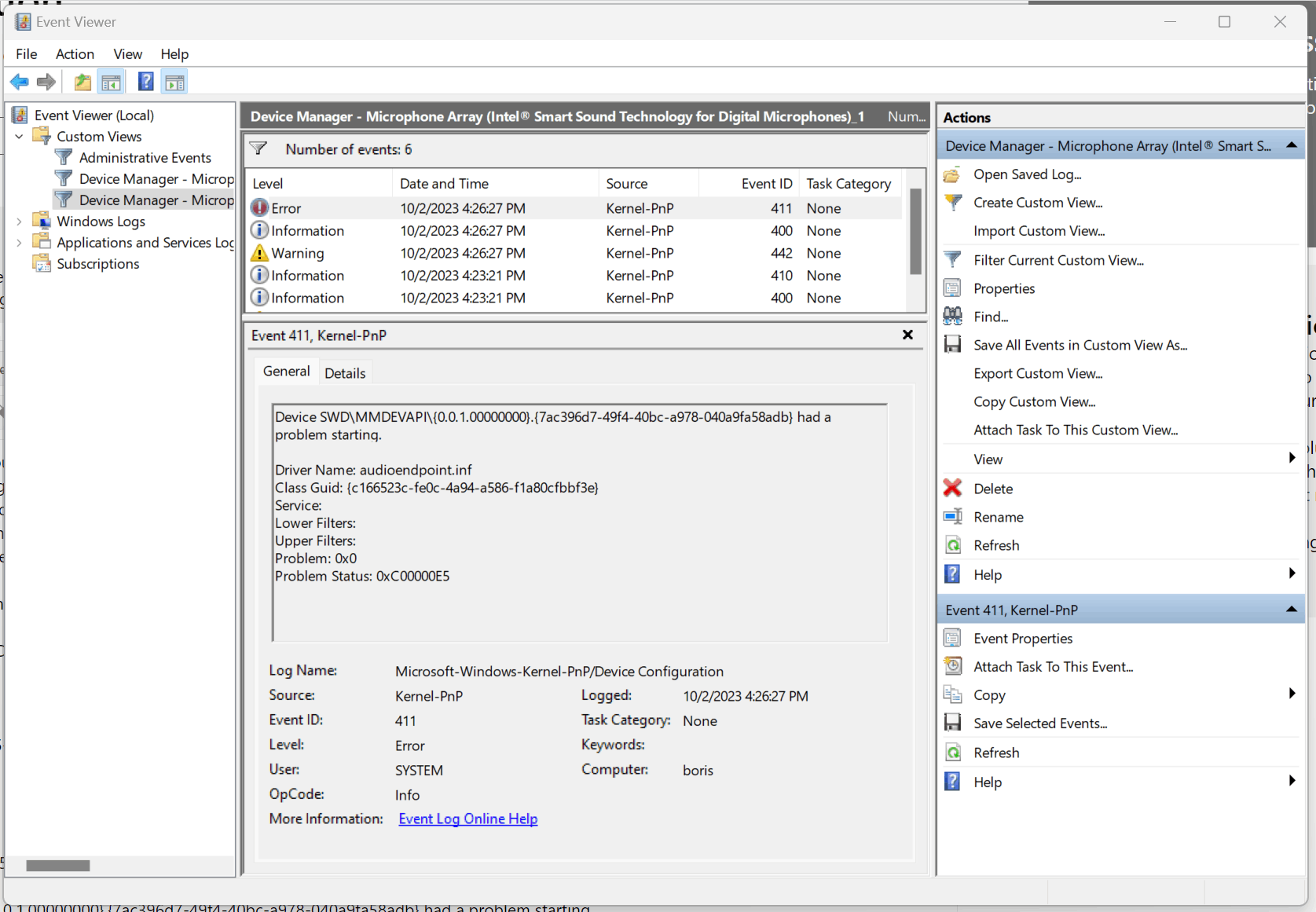Image resolution: width=1316 pixels, height=912 pixels.
Task: Click the Open Saved Log folder icon
Action: pos(952,174)
